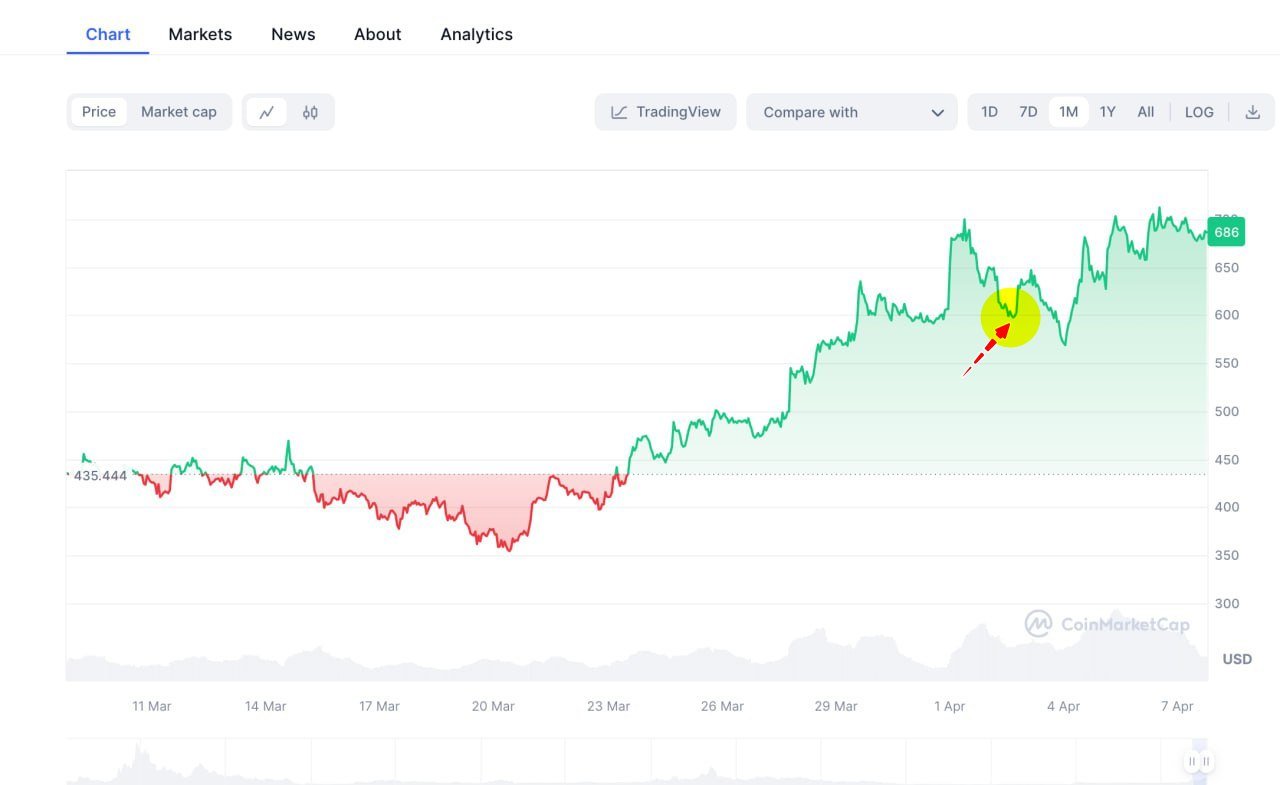Click the 550 price axis label
1280x785 pixels.
click(1226, 363)
